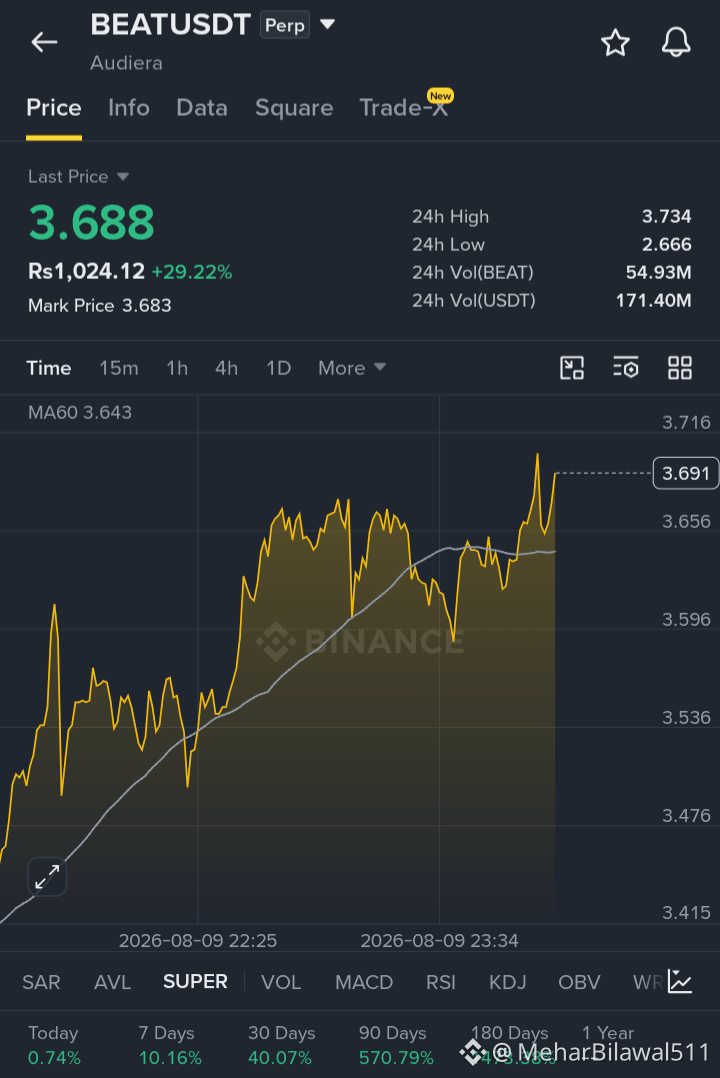Click the MA60 3.643 label

tap(80, 412)
